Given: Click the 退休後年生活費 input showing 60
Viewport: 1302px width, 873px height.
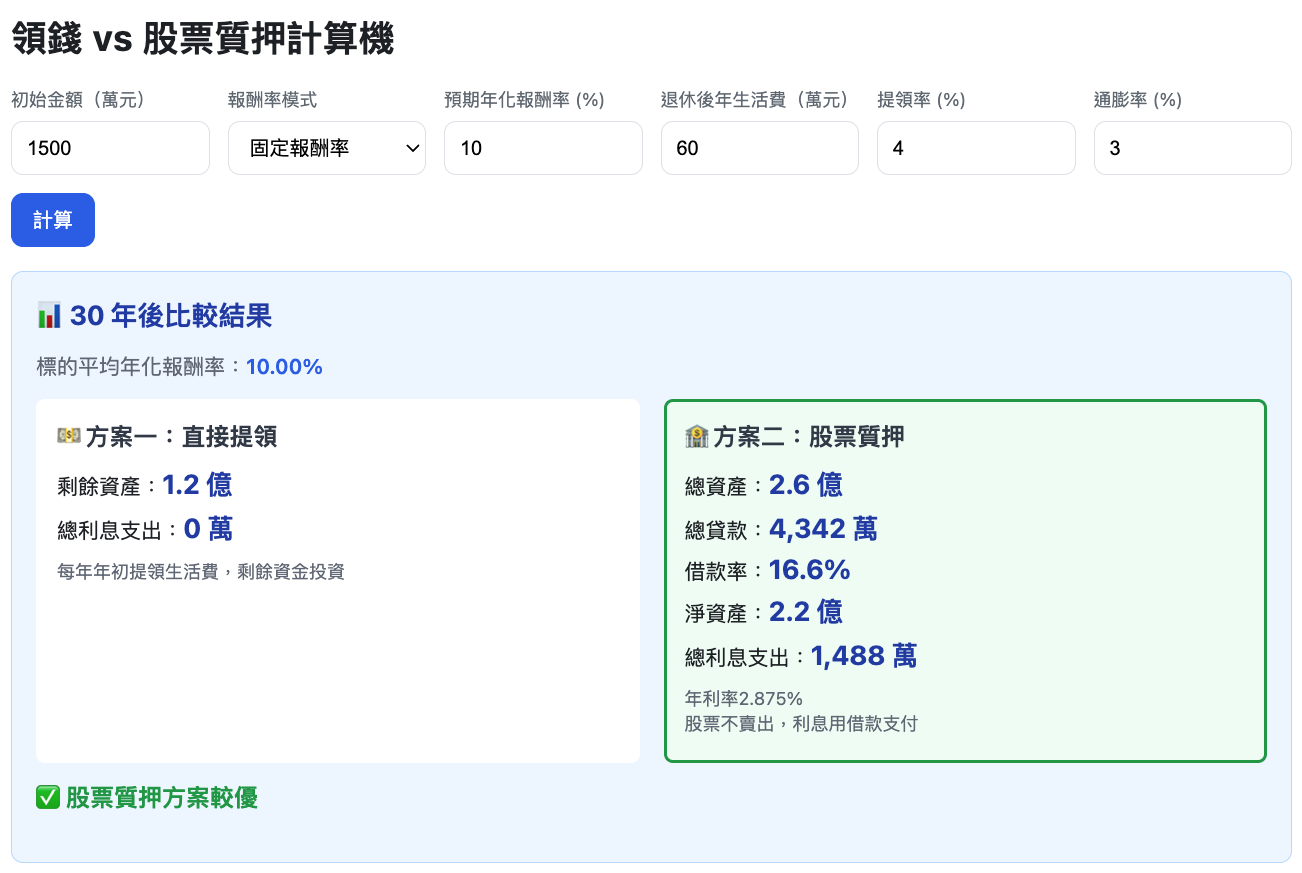Looking at the screenshot, I should point(759,148).
